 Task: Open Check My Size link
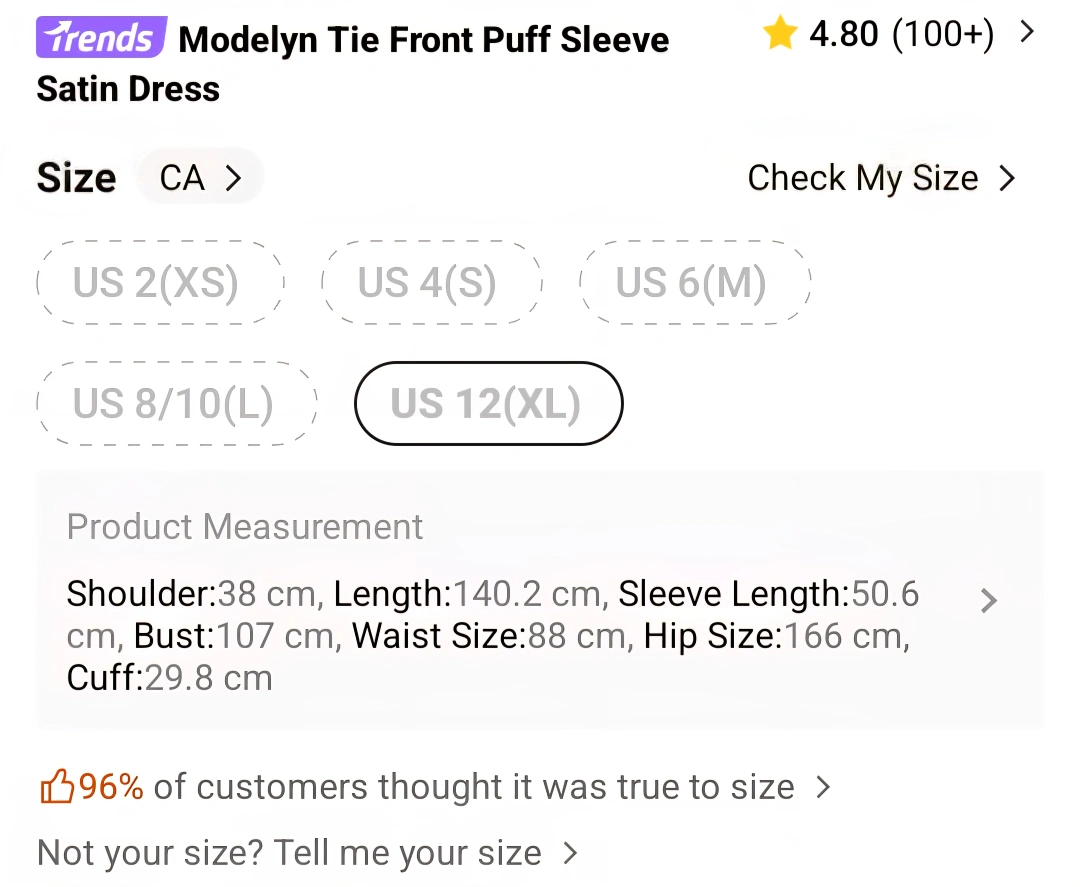pyautogui.click(x=862, y=179)
